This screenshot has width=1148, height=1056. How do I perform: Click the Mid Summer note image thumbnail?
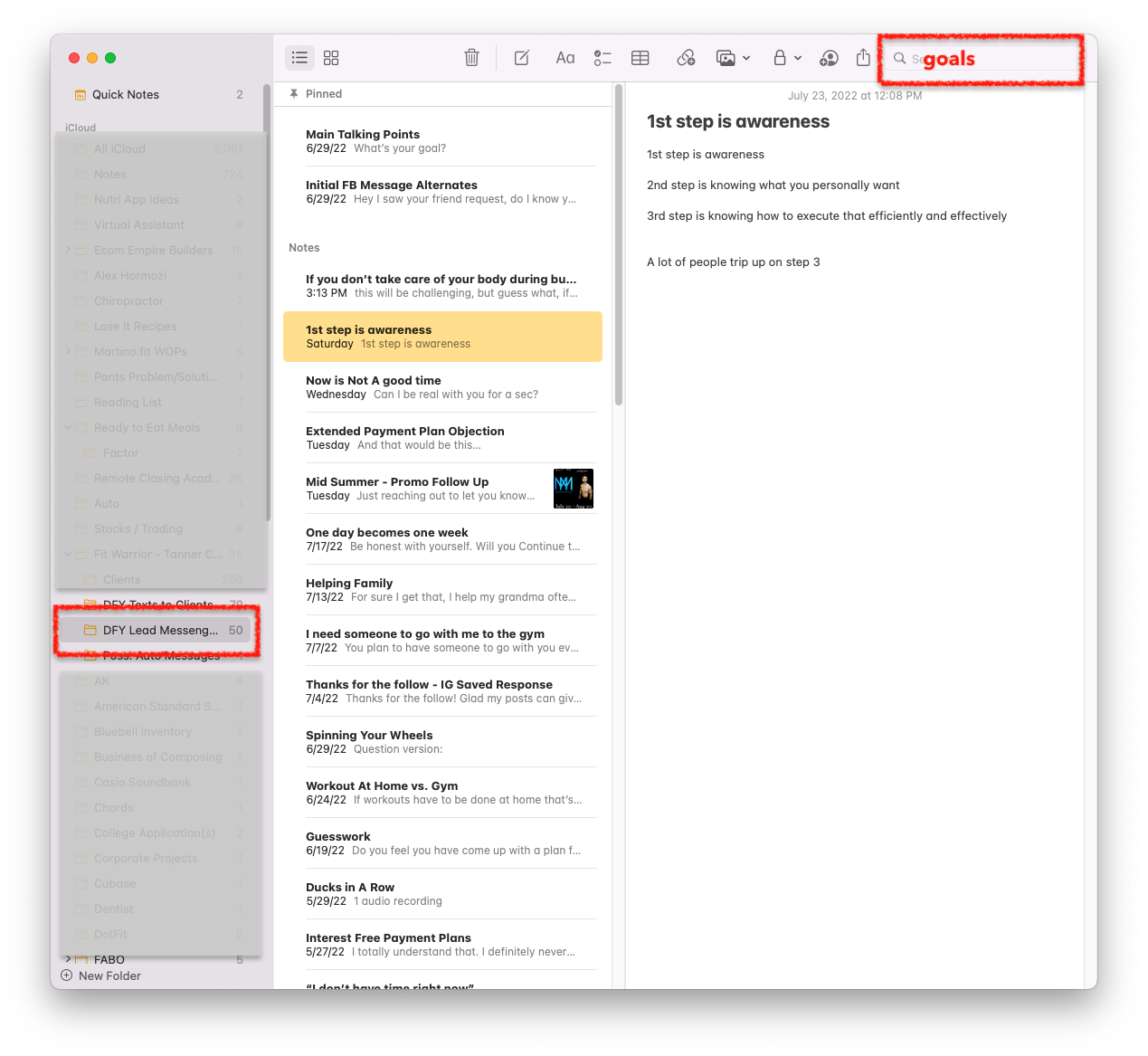pos(574,489)
